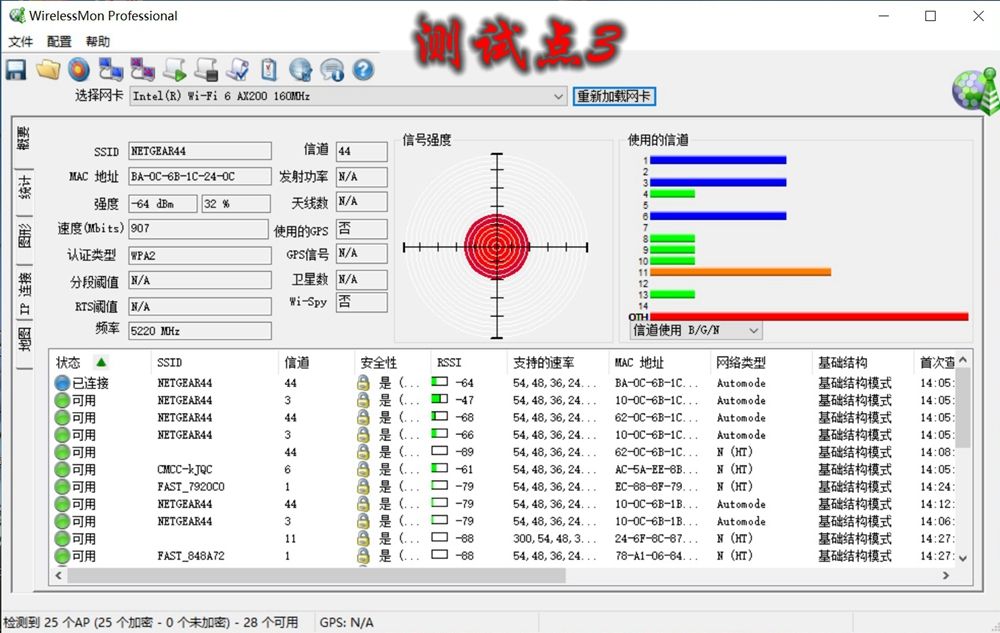
Task: Click blue connected status icon for NETGEAR44
Action: click(x=62, y=383)
